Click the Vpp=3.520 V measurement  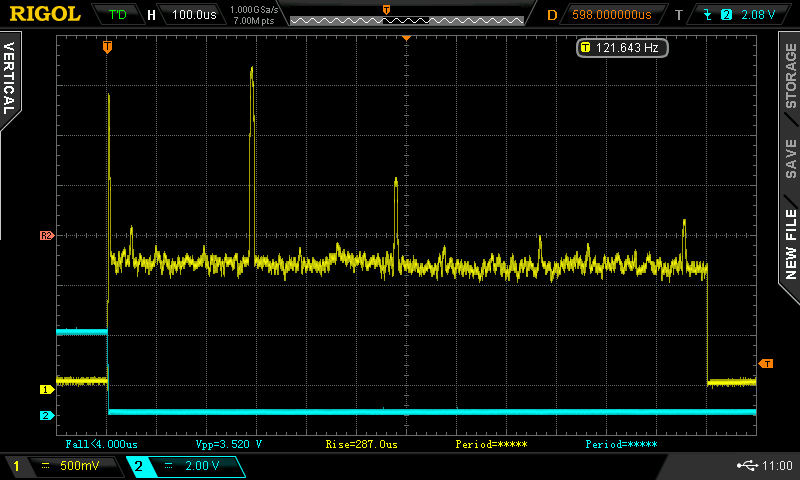(229, 443)
